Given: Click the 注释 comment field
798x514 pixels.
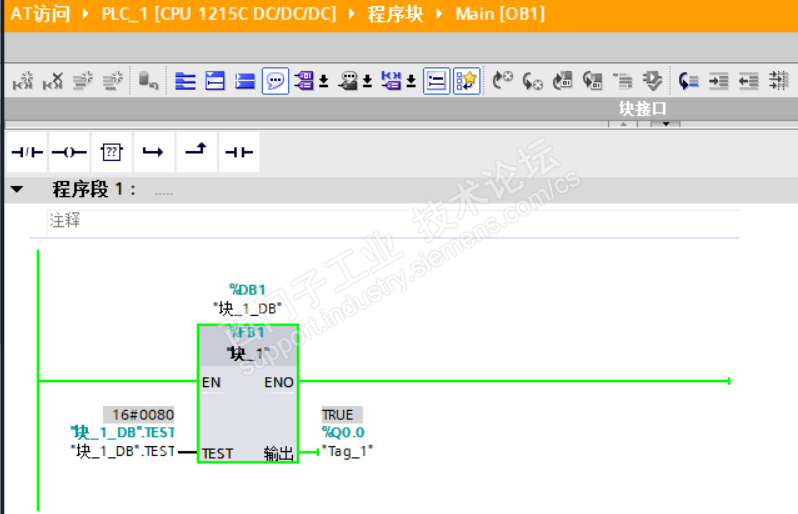Looking at the screenshot, I should click(393, 221).
